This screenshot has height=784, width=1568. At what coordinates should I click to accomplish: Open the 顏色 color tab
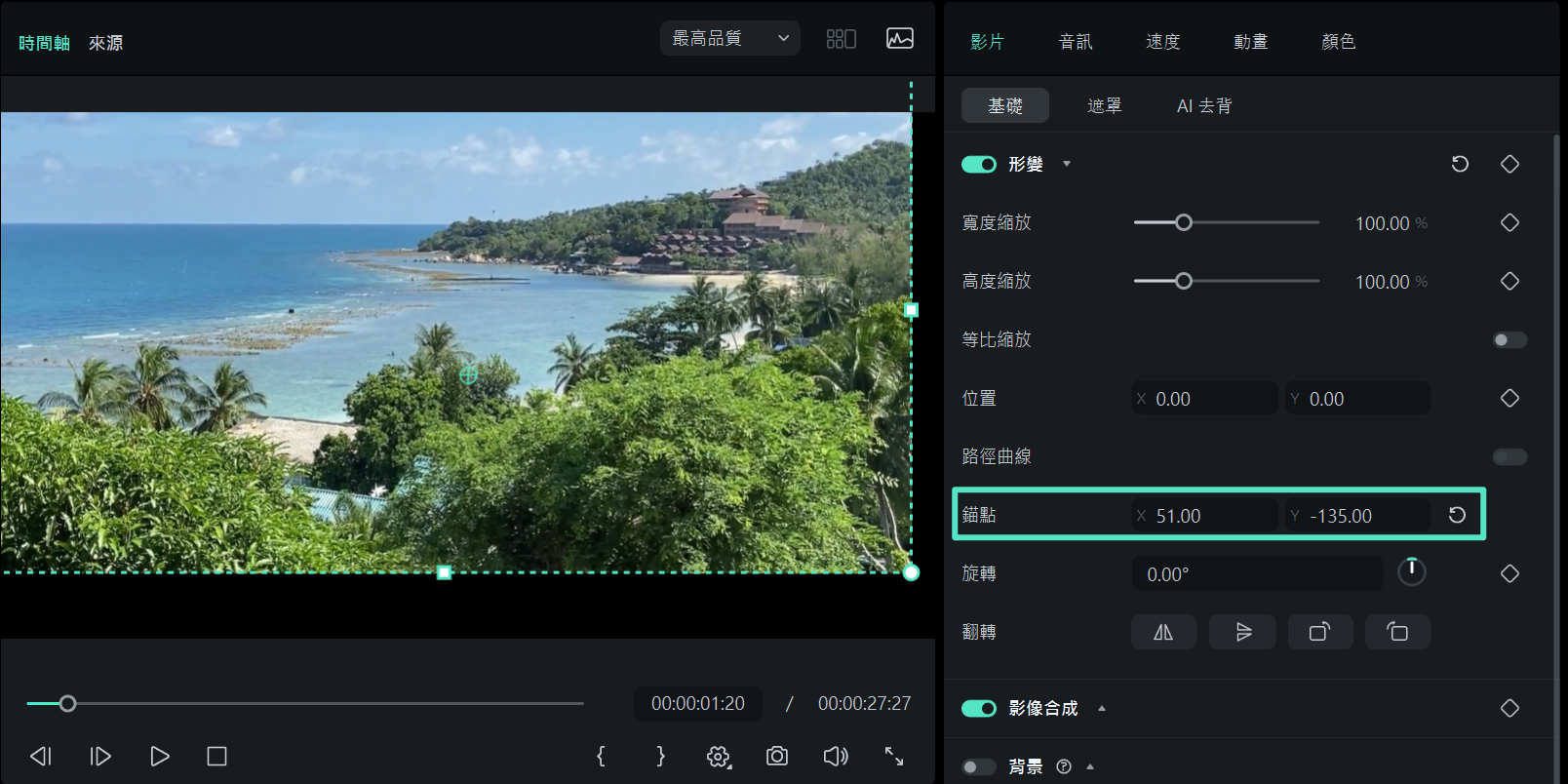pos(1338,42)
